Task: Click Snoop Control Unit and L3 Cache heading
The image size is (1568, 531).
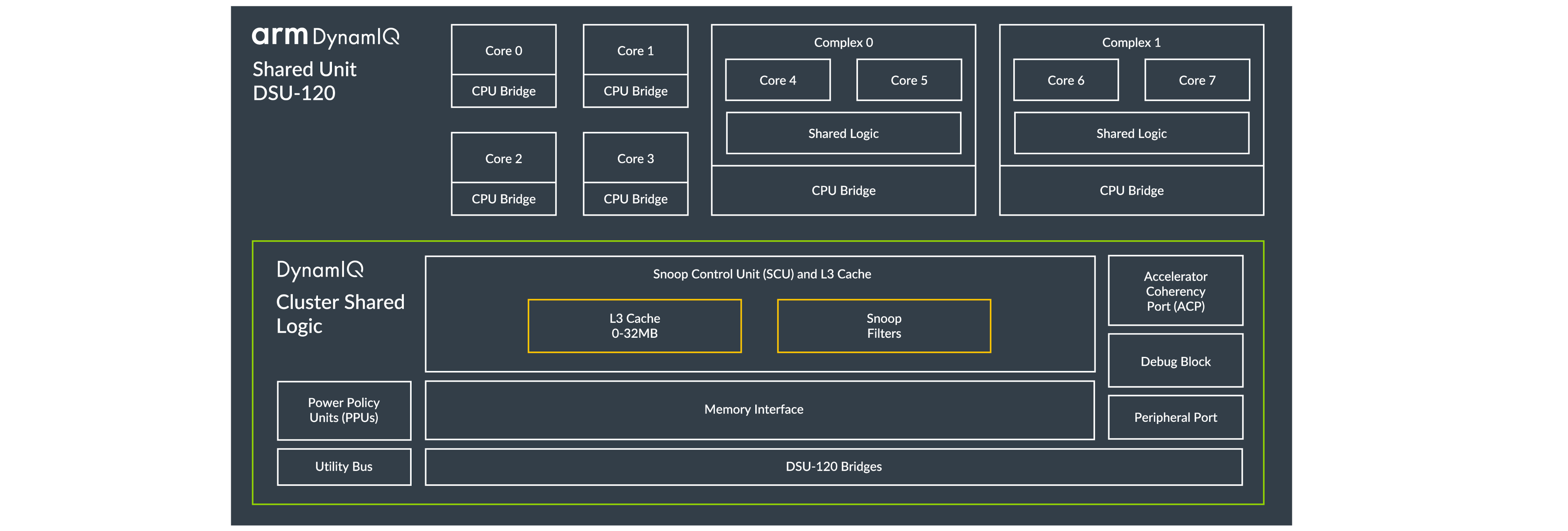Action: point(761,274)
